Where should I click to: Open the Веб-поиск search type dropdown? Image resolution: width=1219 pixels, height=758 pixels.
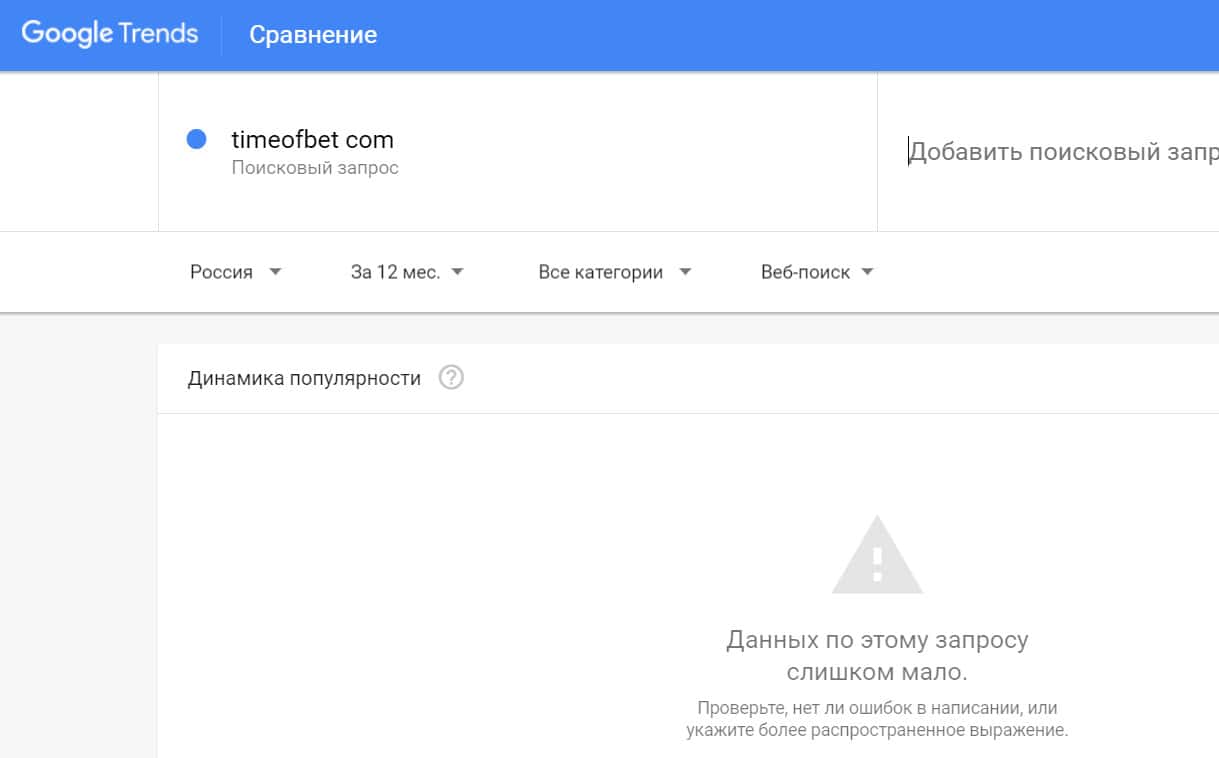[805, 272]
